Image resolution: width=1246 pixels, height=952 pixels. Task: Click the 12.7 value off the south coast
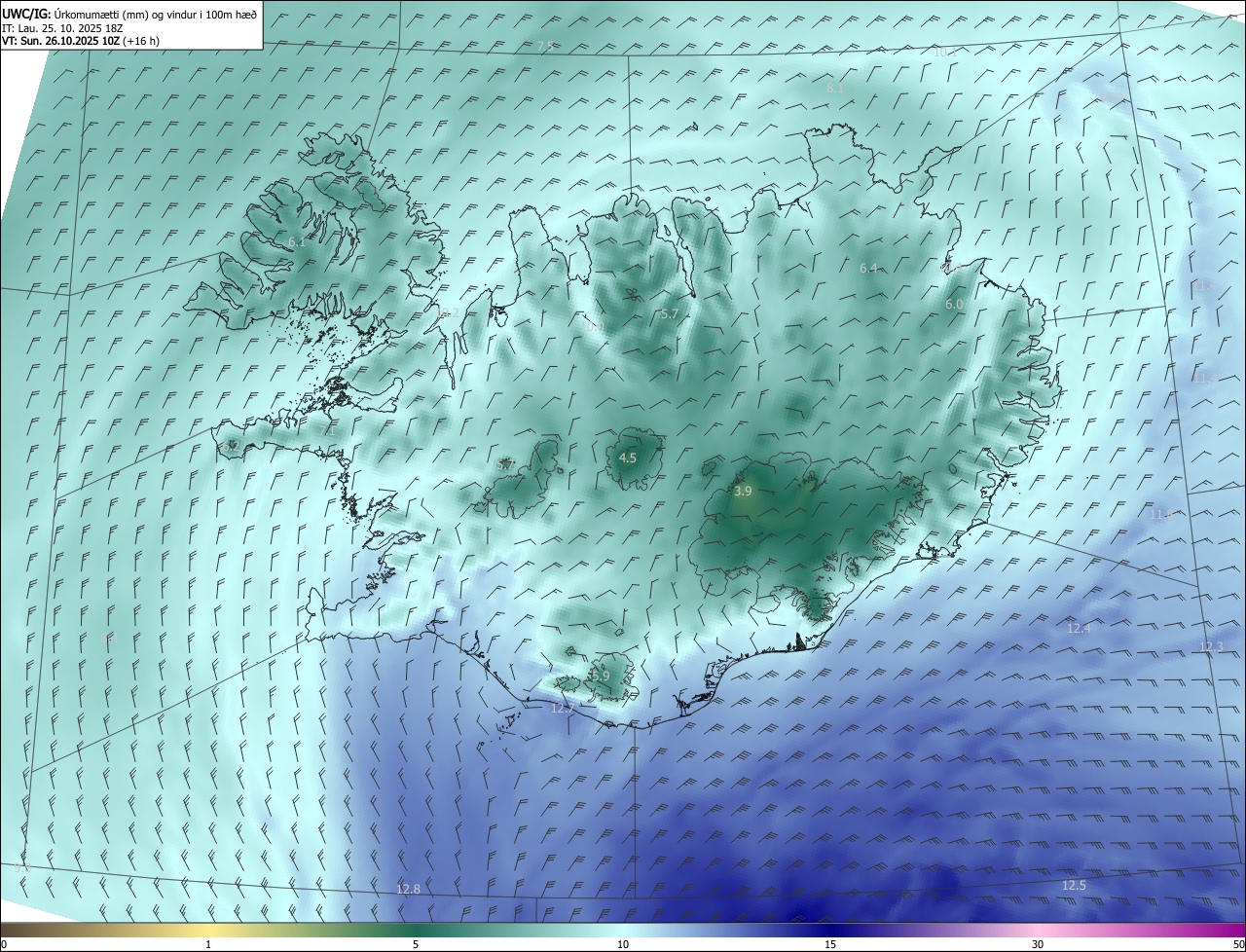563,709
